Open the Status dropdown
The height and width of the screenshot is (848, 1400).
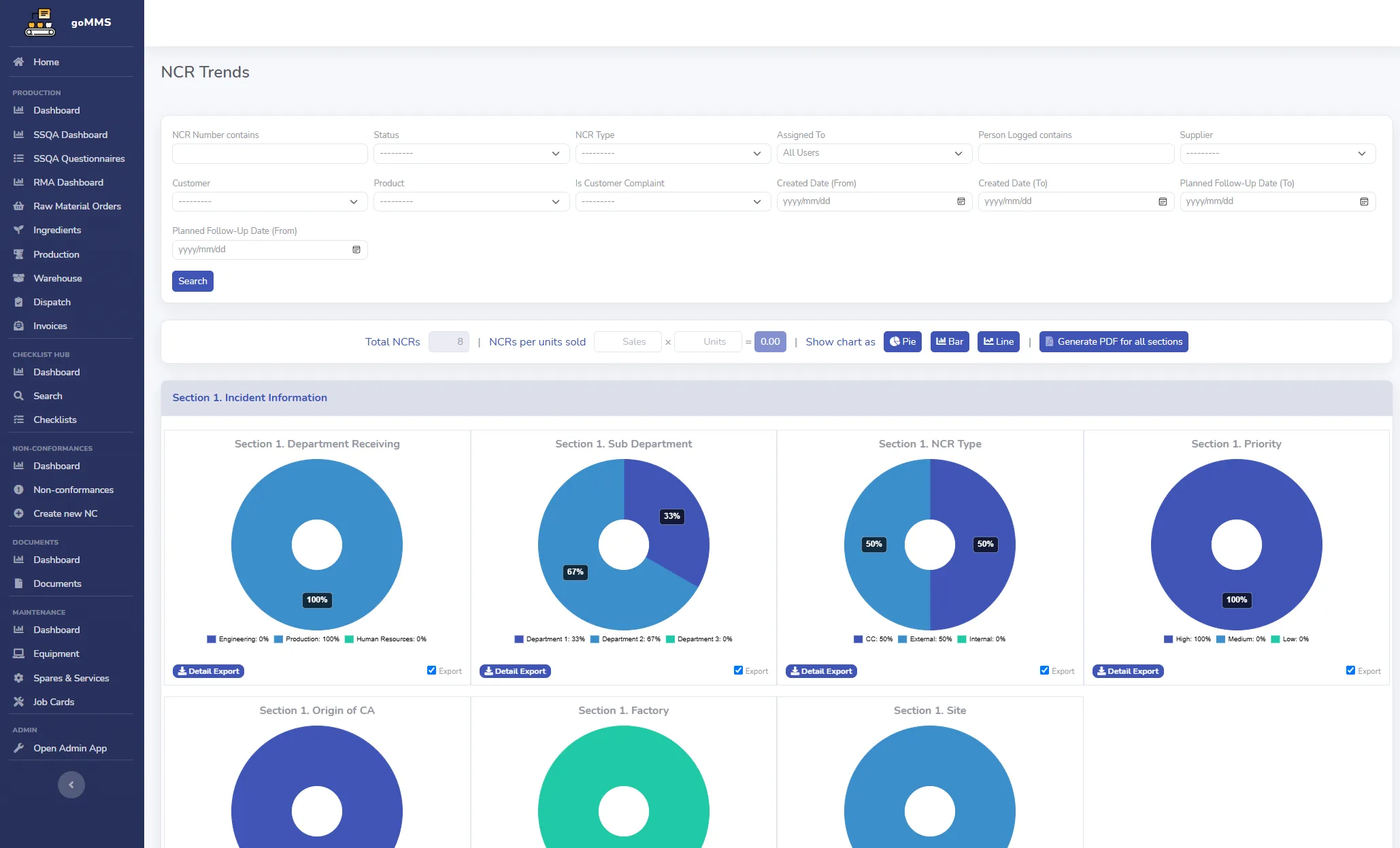471,154
